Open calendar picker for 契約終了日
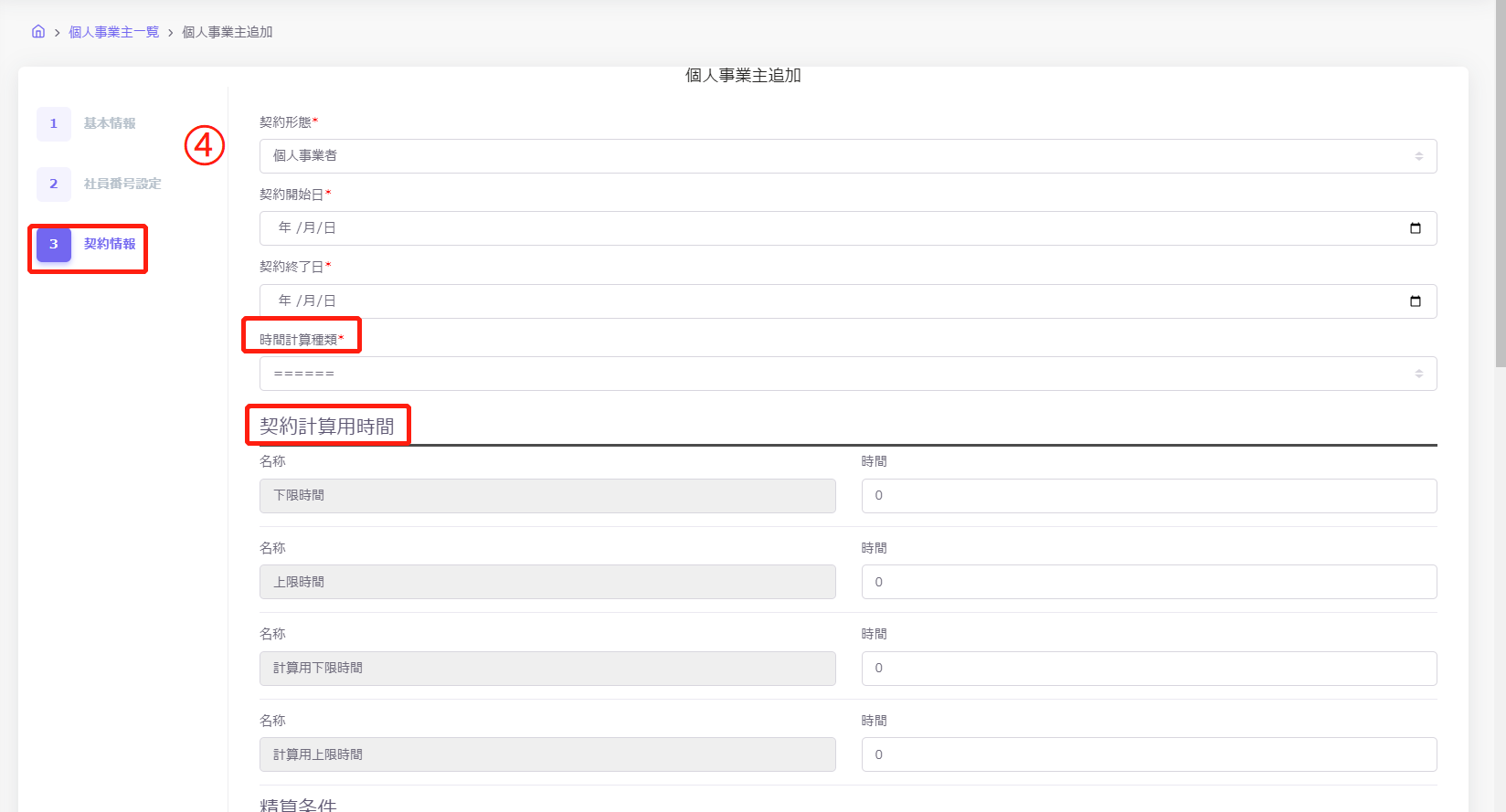This screenshot has width=1506, height=812. 1415,301
